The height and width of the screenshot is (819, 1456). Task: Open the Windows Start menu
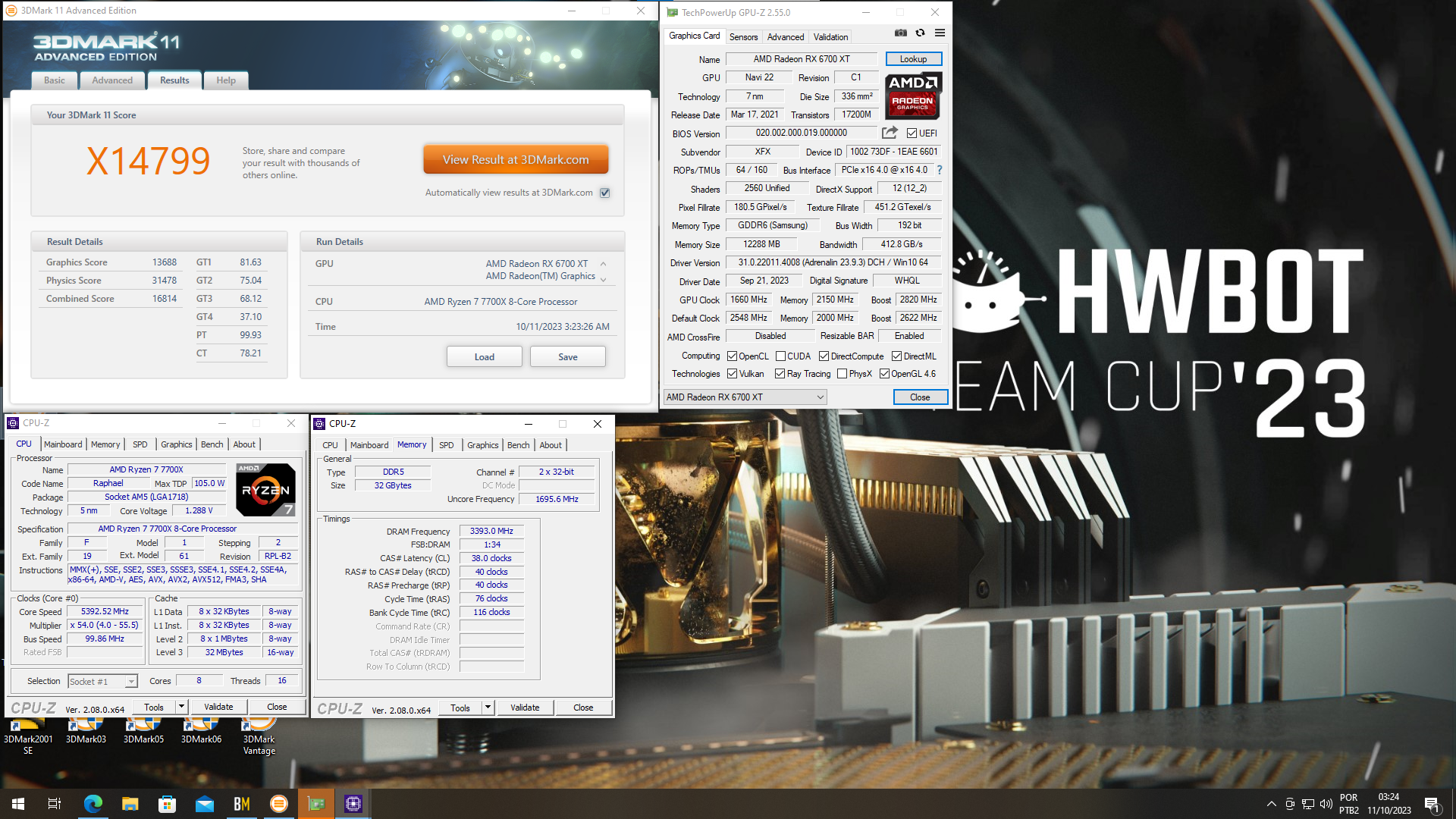[18, 804]
